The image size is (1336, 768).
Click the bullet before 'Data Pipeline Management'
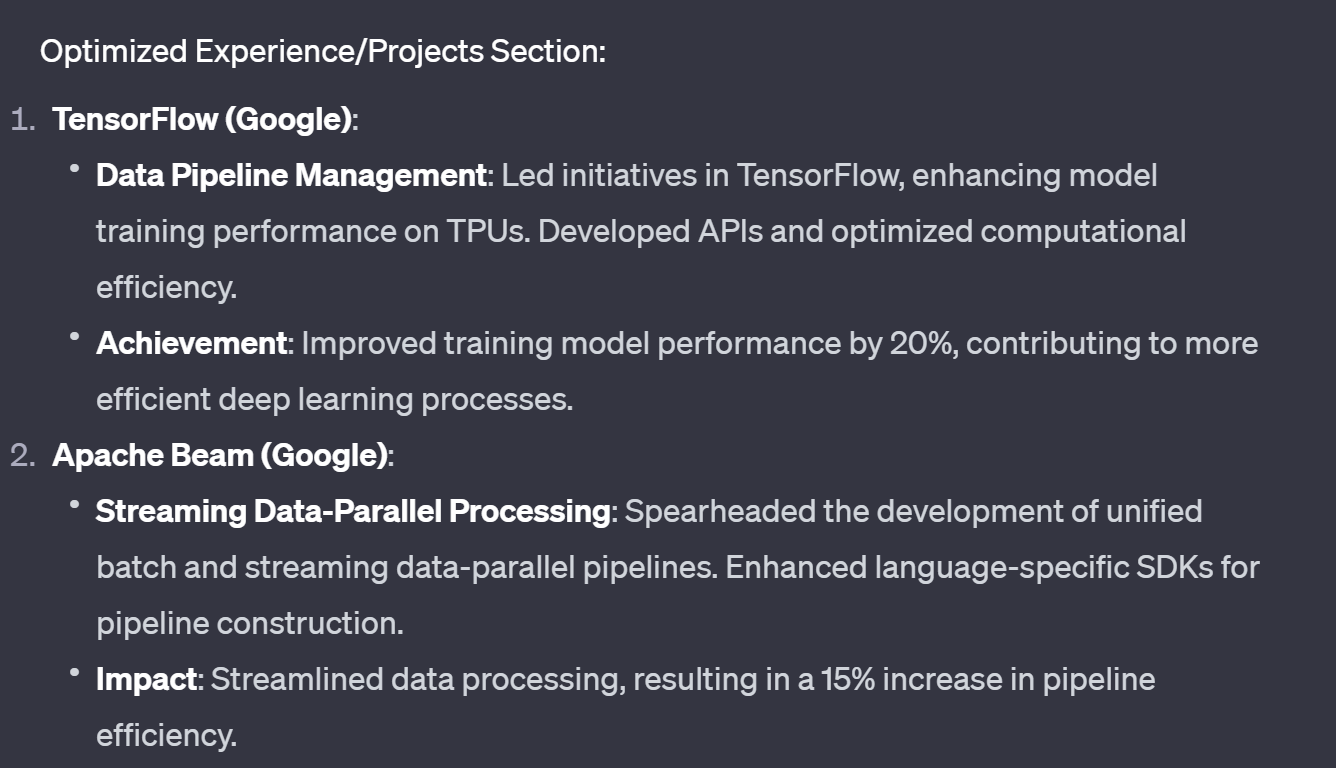[75, 172]
